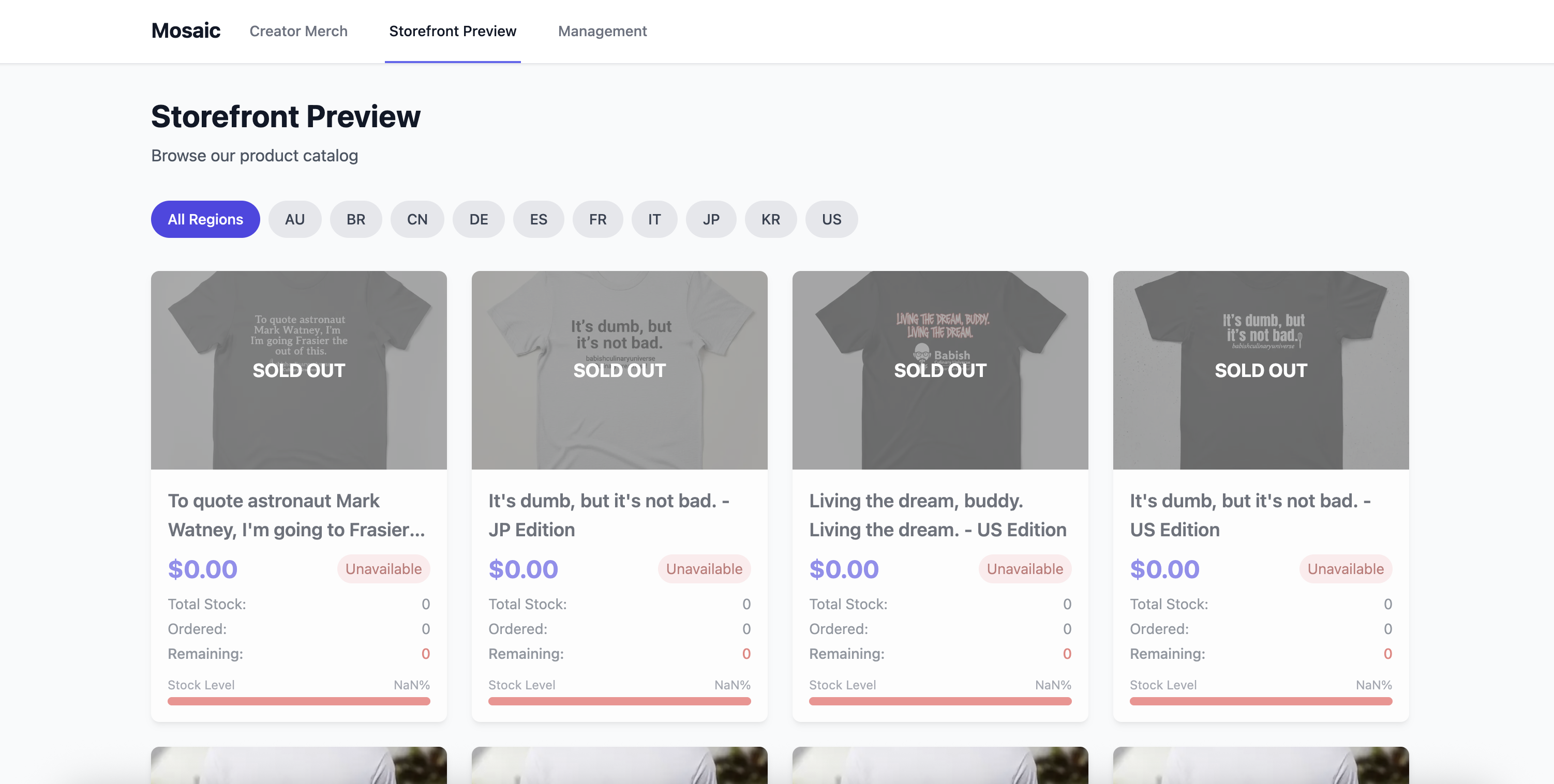Viewport: 1554px width, 784px height.
Task: Filter by FR region
Action: tap(597, 219)
